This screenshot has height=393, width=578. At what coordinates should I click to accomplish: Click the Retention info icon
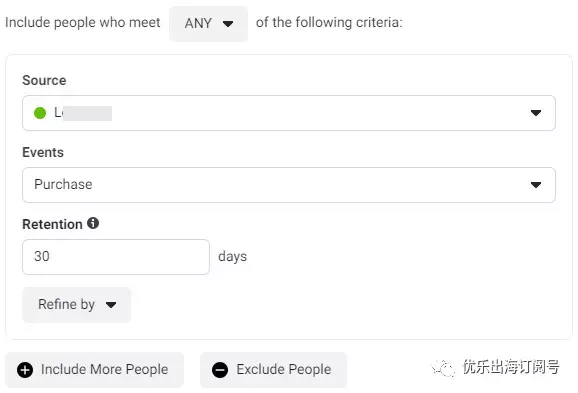(93, 223)
